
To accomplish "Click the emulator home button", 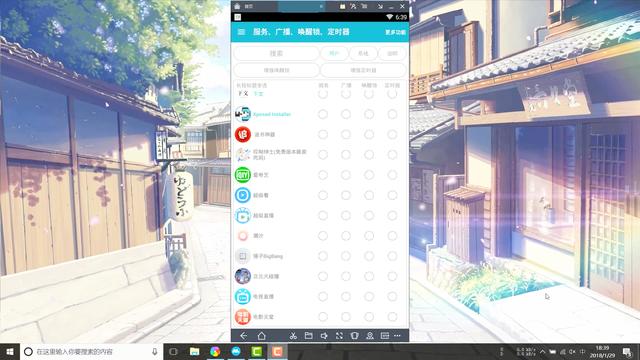I will pyautogui.click(x=262, y=336).
